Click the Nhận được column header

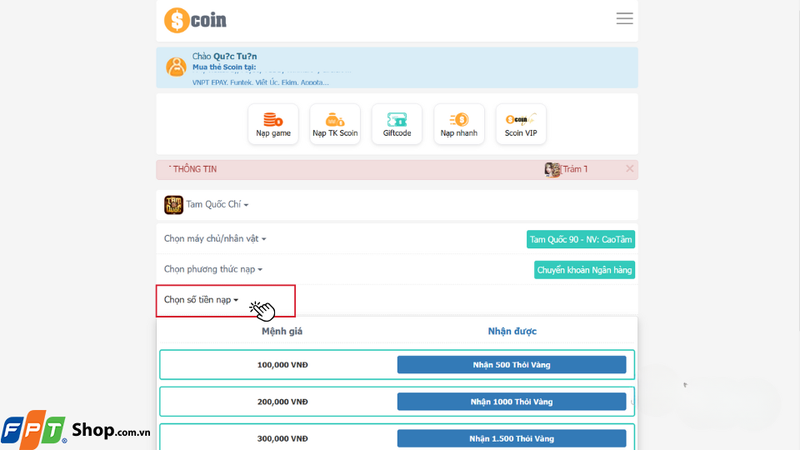pos(512,331)
